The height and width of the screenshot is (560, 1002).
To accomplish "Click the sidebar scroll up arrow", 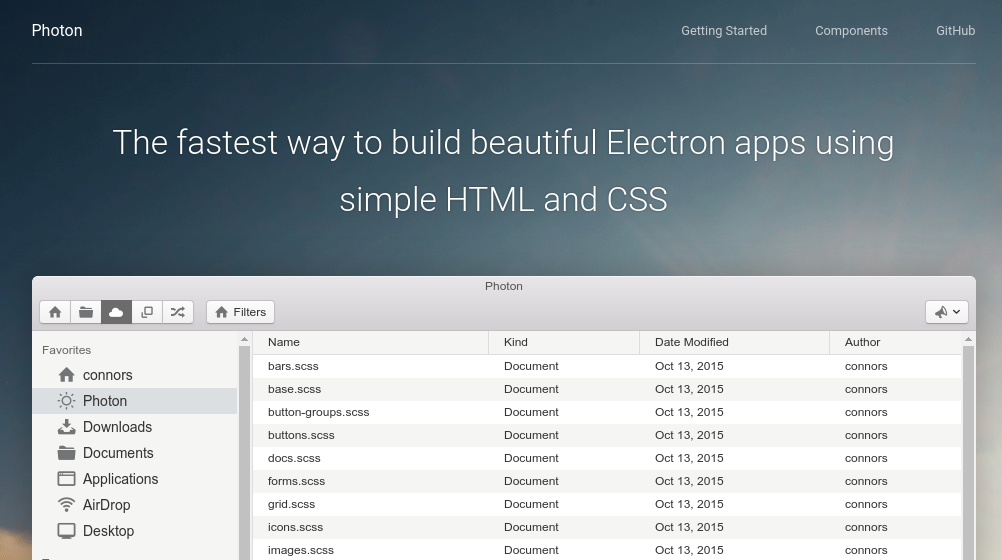I will click(x=244, y=339).
